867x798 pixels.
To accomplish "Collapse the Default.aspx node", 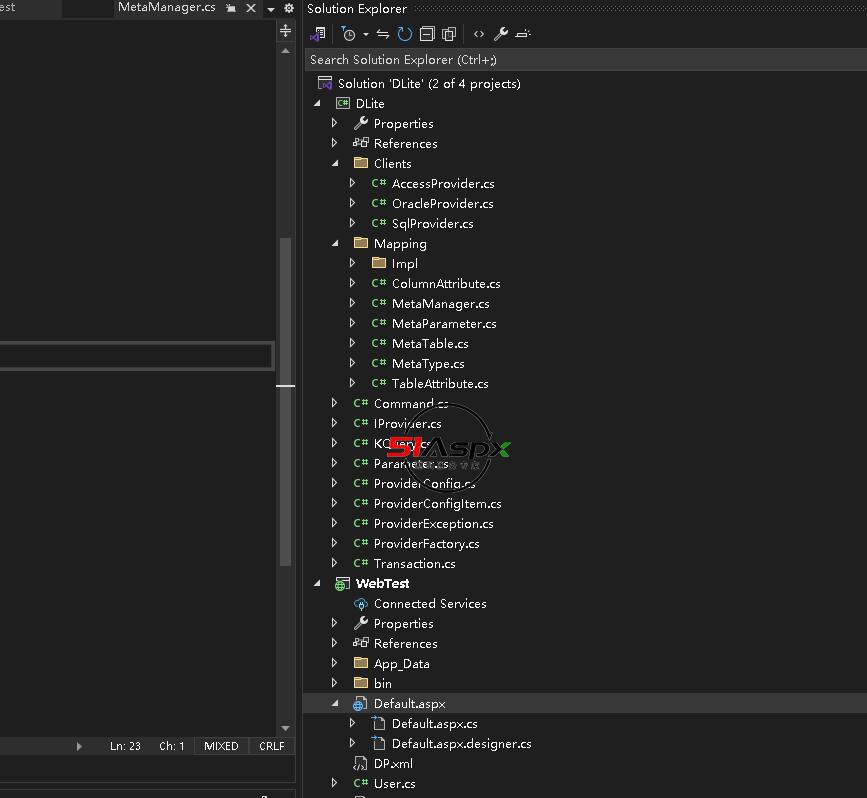I will tap(335, 703).
